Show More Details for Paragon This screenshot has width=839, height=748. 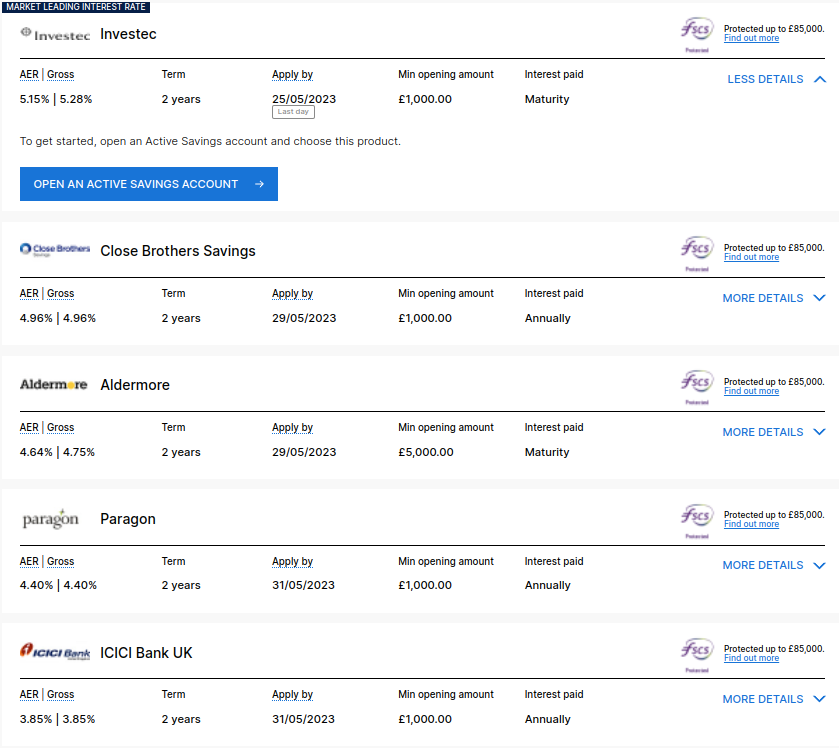coord(774,565)
